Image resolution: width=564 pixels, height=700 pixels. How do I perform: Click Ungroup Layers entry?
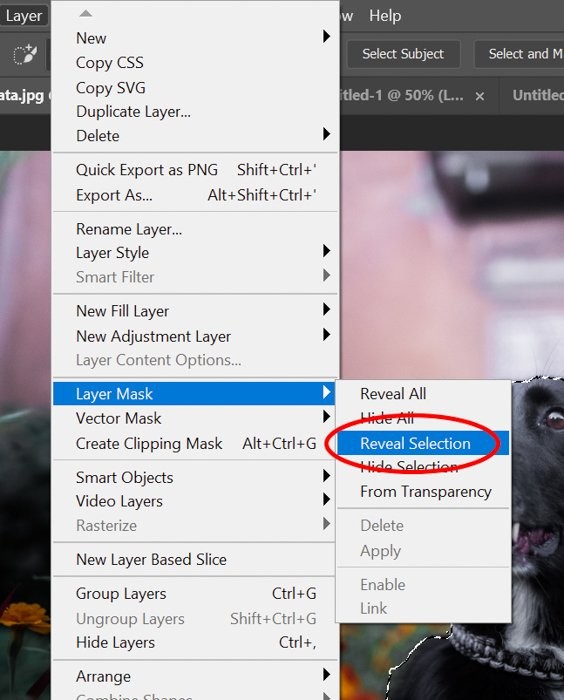click(x=194, y=619)
